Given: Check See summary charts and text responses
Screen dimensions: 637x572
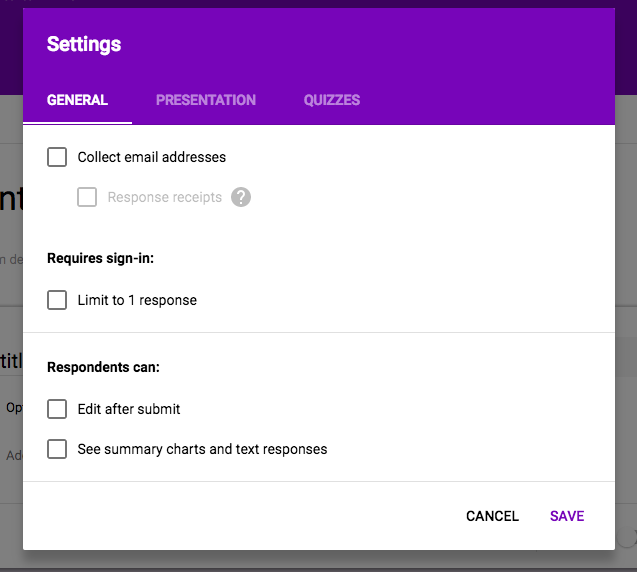Looking at the screenshot, I should click(x=57, y=449).
